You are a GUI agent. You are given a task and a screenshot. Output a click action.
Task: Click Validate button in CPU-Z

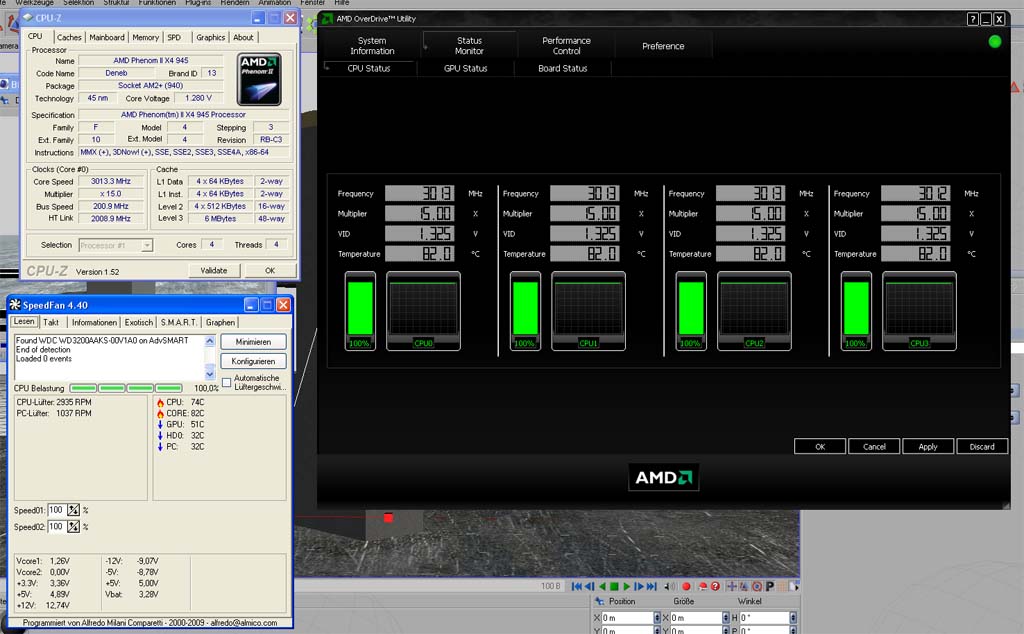214,270
